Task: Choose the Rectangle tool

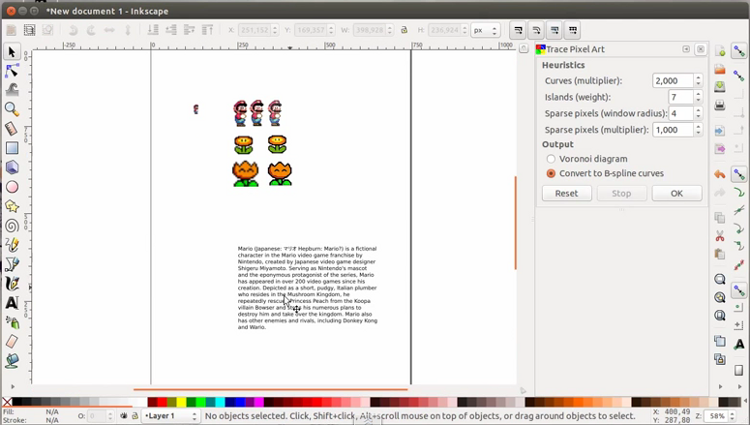Action: pyautogui.click(x=12, y=148)
